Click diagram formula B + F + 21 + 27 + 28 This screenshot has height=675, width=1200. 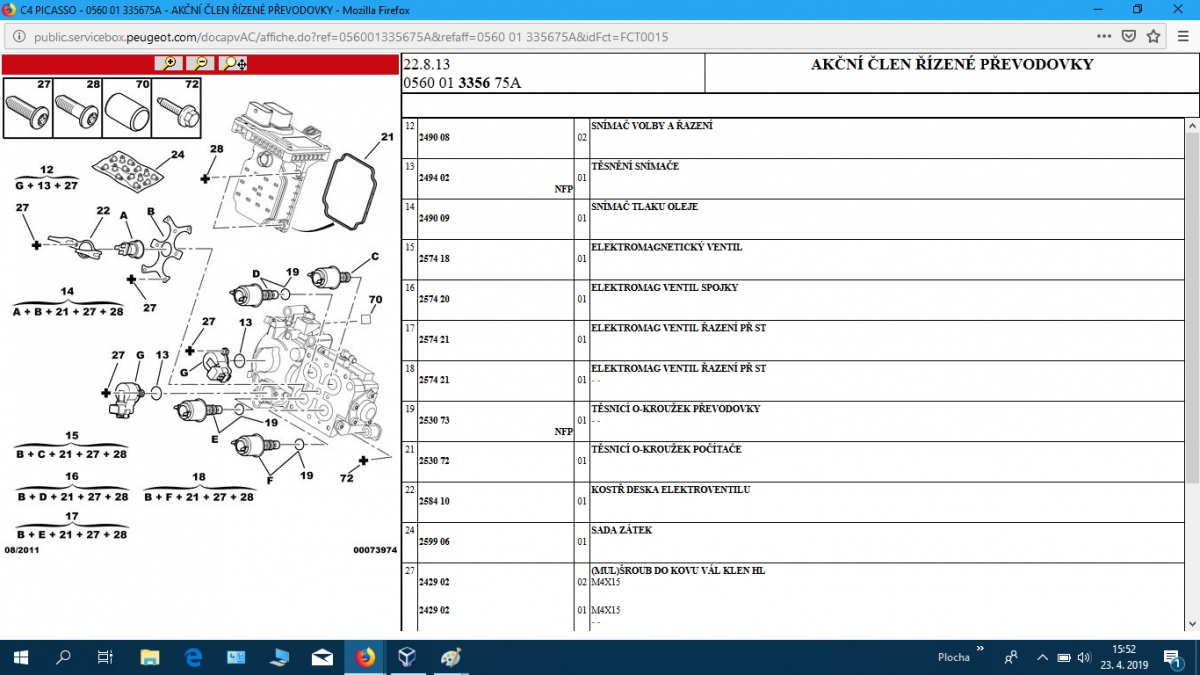pos(199,496)
